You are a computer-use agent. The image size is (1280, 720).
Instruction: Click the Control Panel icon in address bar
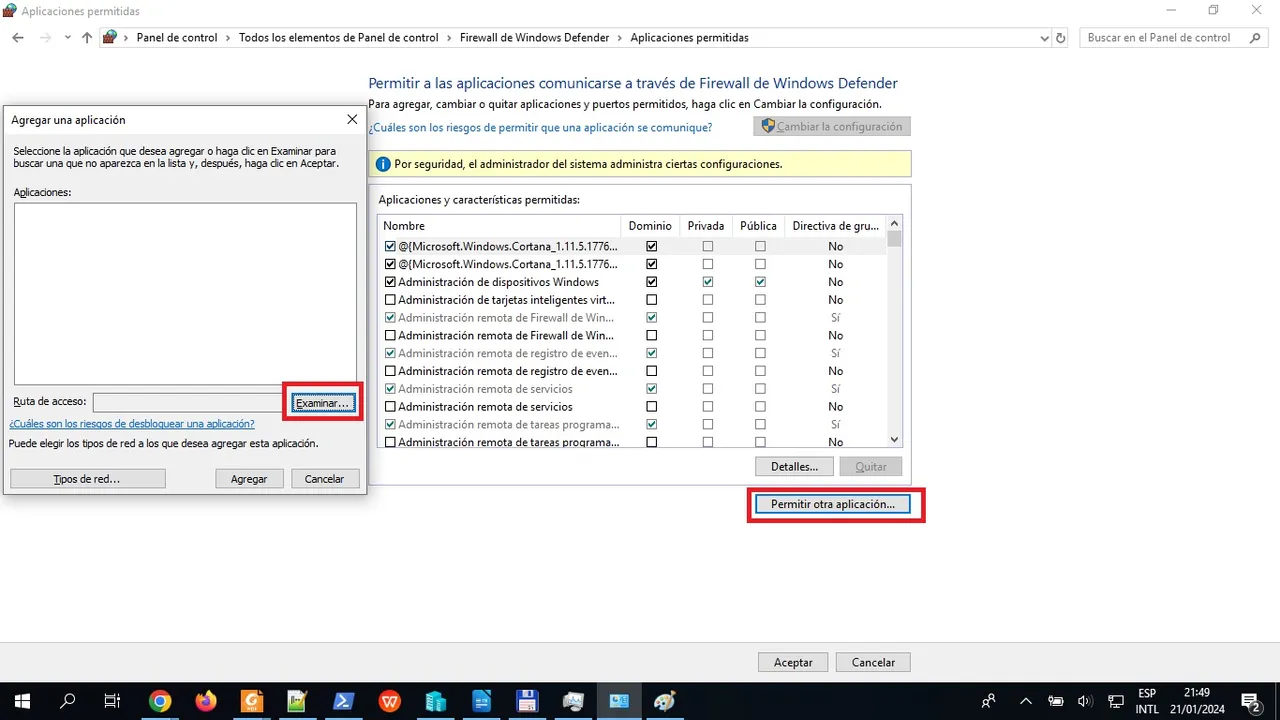110,38
